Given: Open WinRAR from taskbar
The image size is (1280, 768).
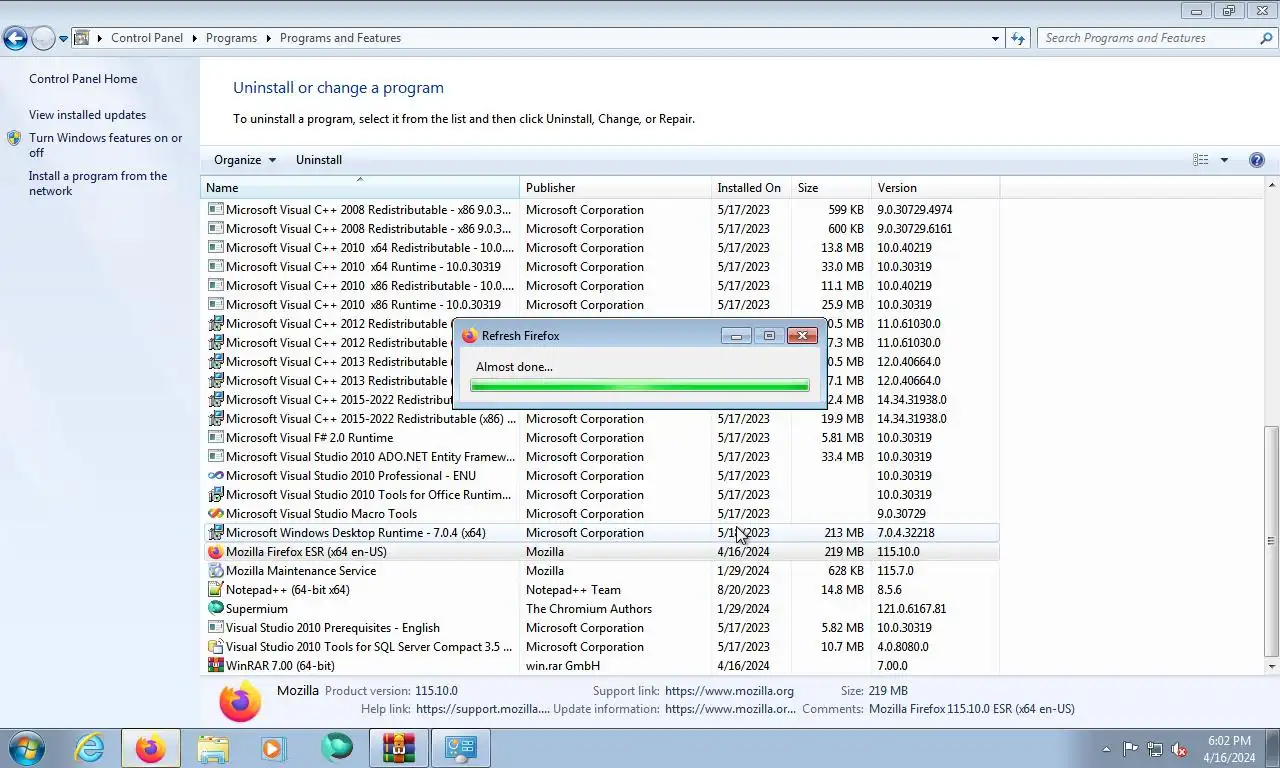Looking at the screenshot, I should [x=399, y=748].
